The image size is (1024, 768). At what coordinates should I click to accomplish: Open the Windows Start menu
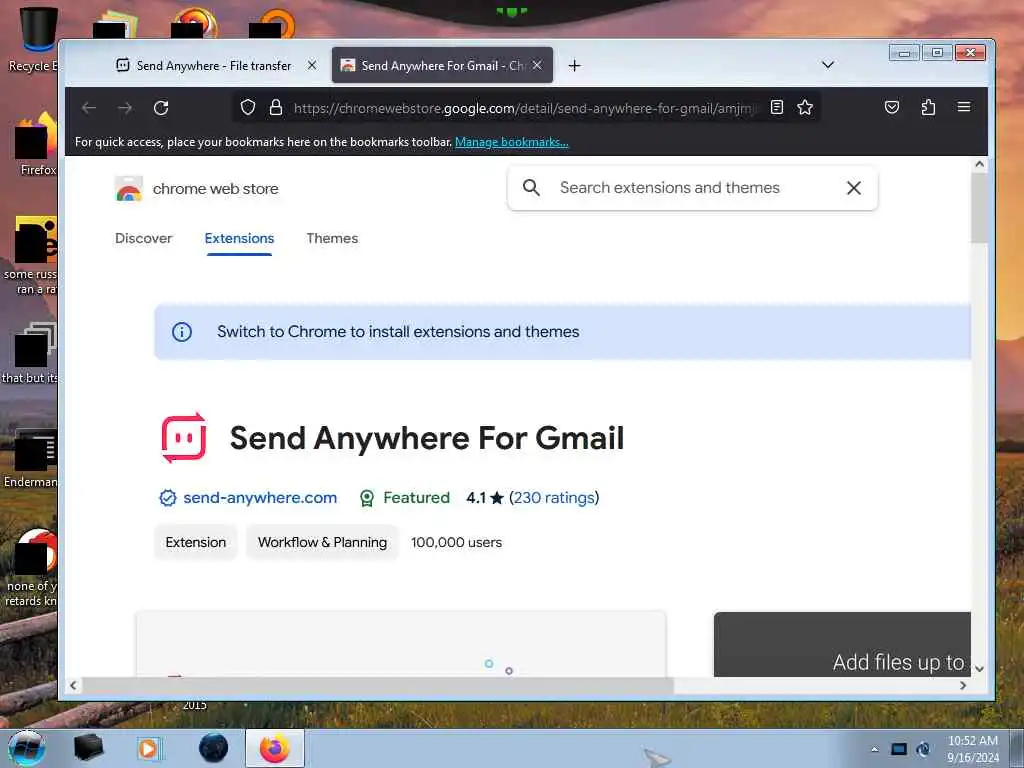pyautogui.click(x=27, y=748)
